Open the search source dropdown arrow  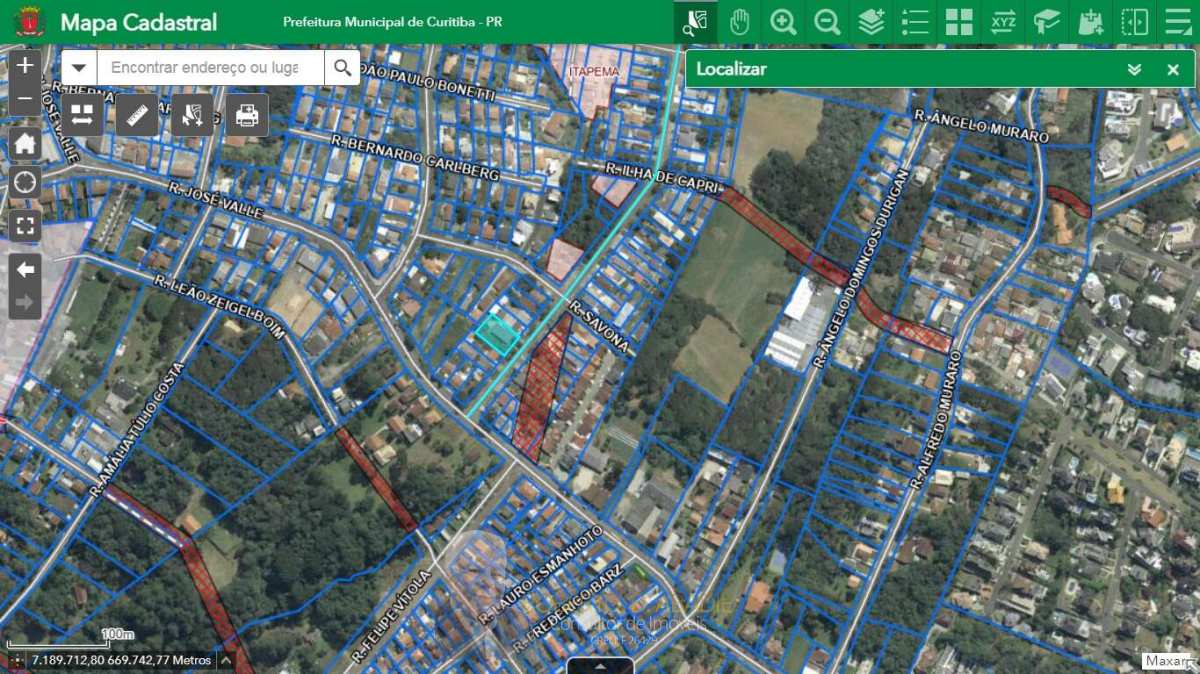click(79, 68)
